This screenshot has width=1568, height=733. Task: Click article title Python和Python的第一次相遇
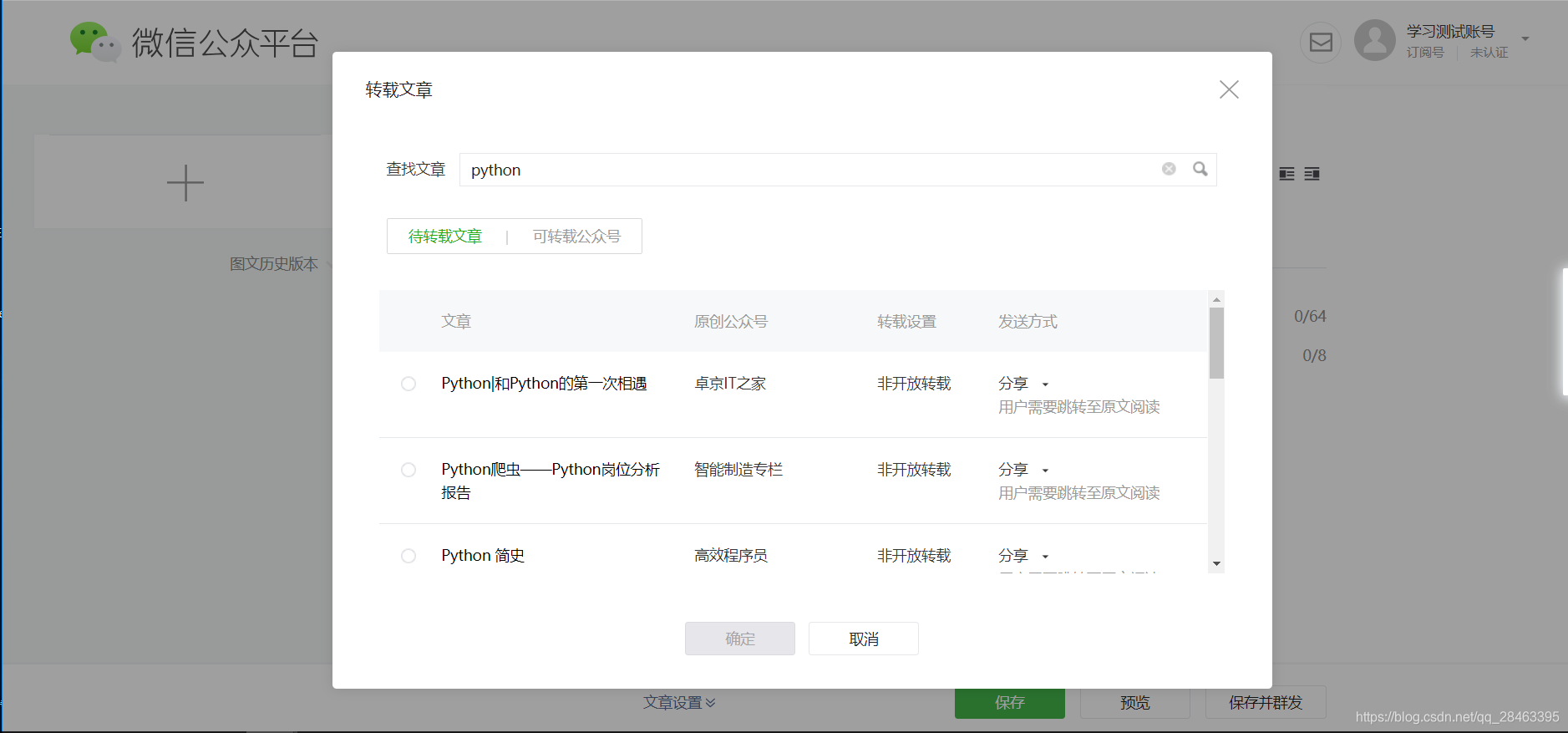(x=544, y=384)
